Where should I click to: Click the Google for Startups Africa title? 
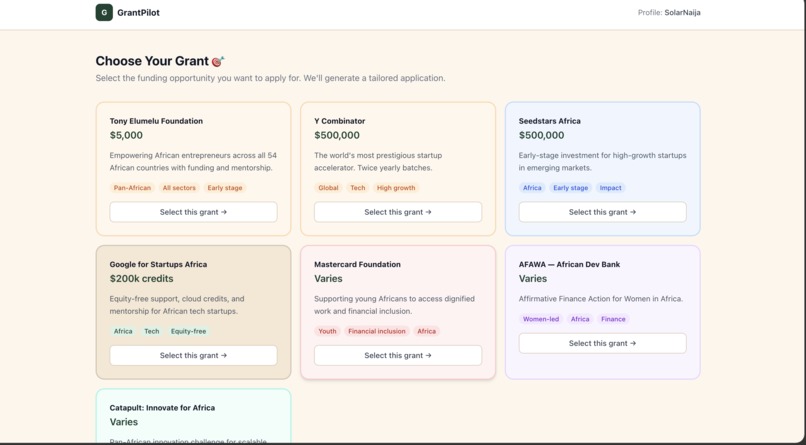tap(158, 265)
